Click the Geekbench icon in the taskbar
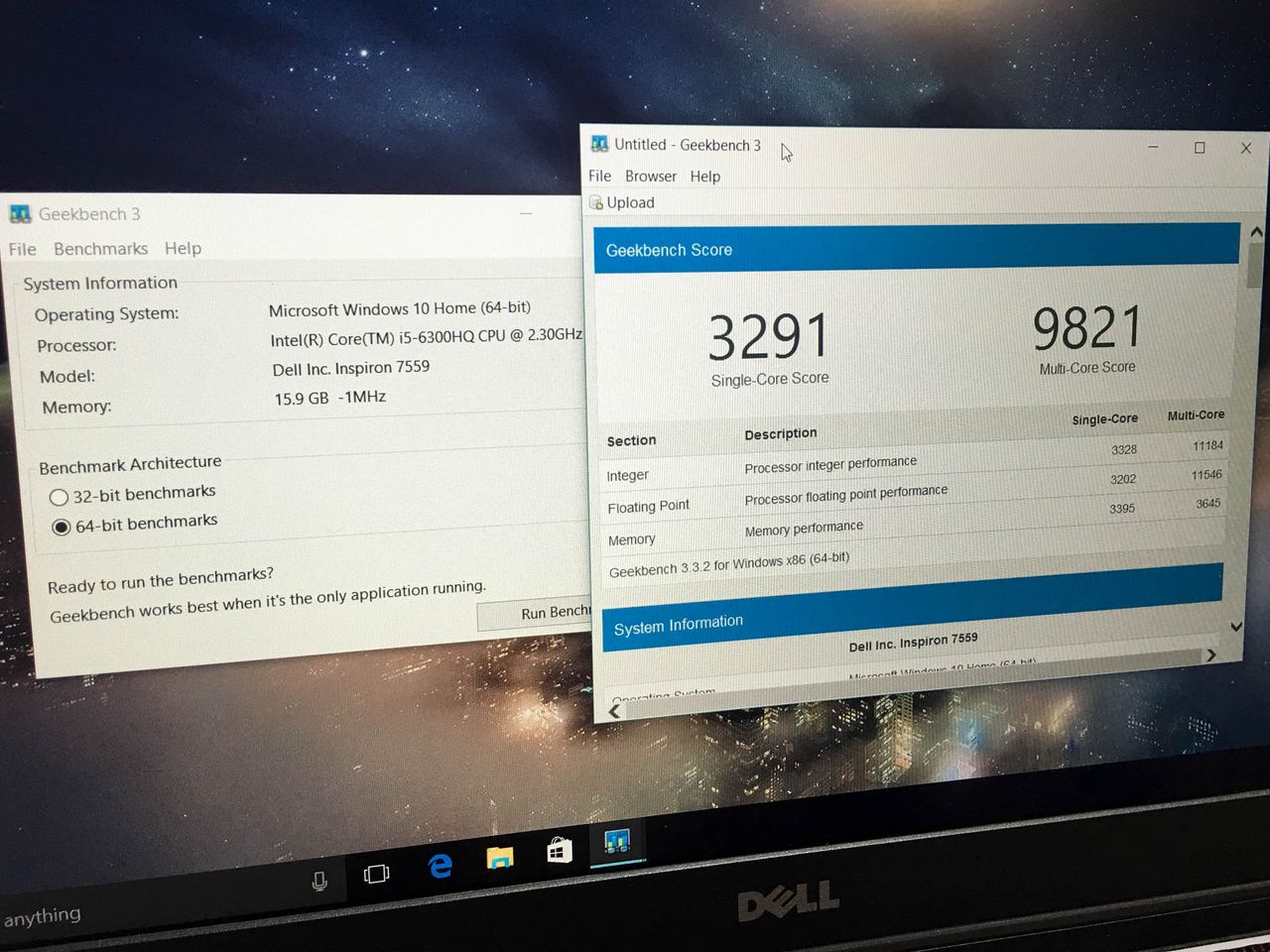Screen dimensions: 1270x952 pos(617,842)
